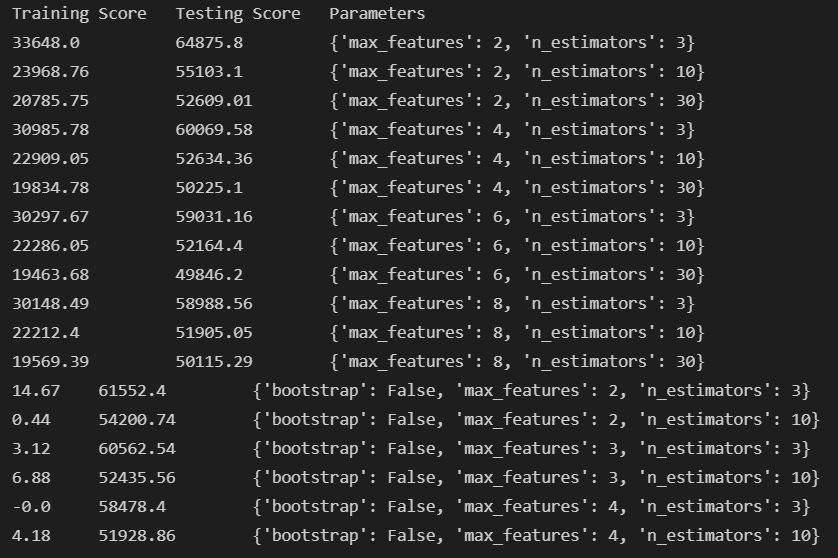Click the Testing Score column header
The image size is (838, 558).
[237, 14]
